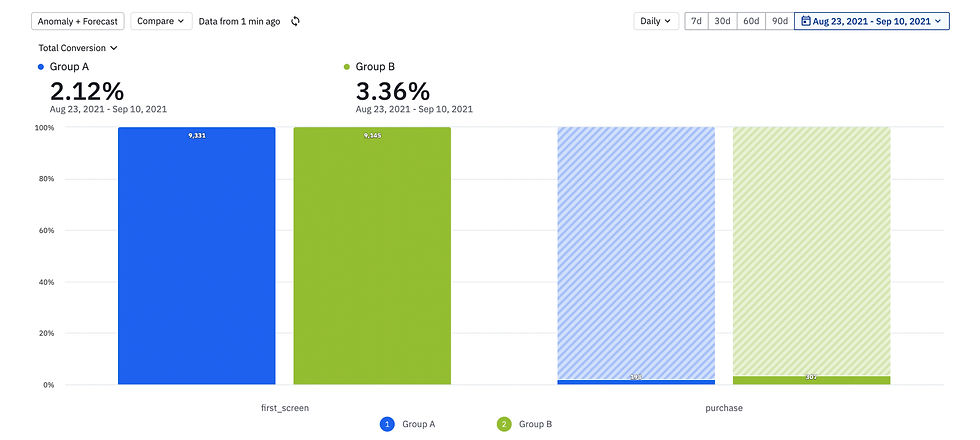
Task: Click the Group A header label
Action: tap(67, 67)
